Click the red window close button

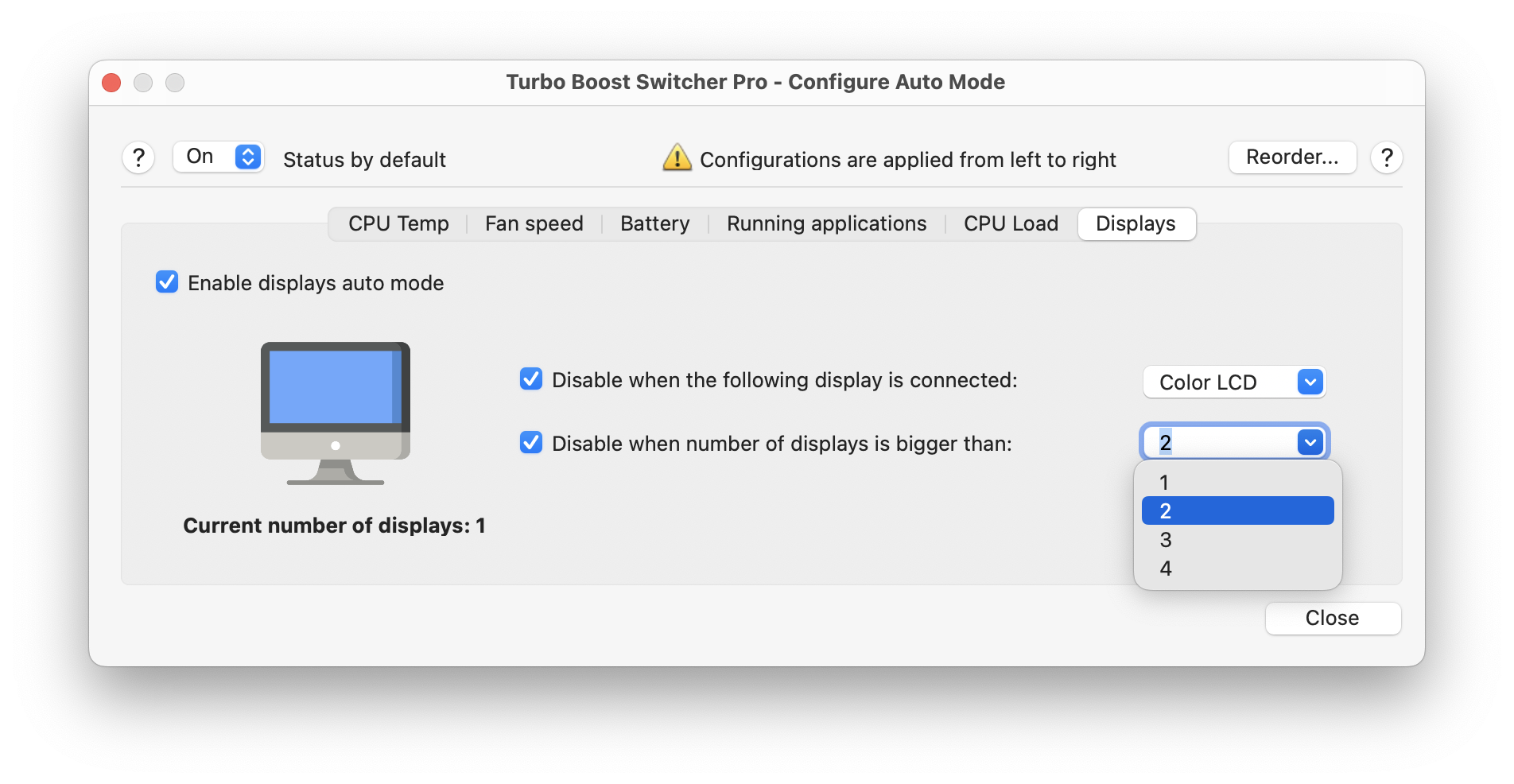(111, 83)
